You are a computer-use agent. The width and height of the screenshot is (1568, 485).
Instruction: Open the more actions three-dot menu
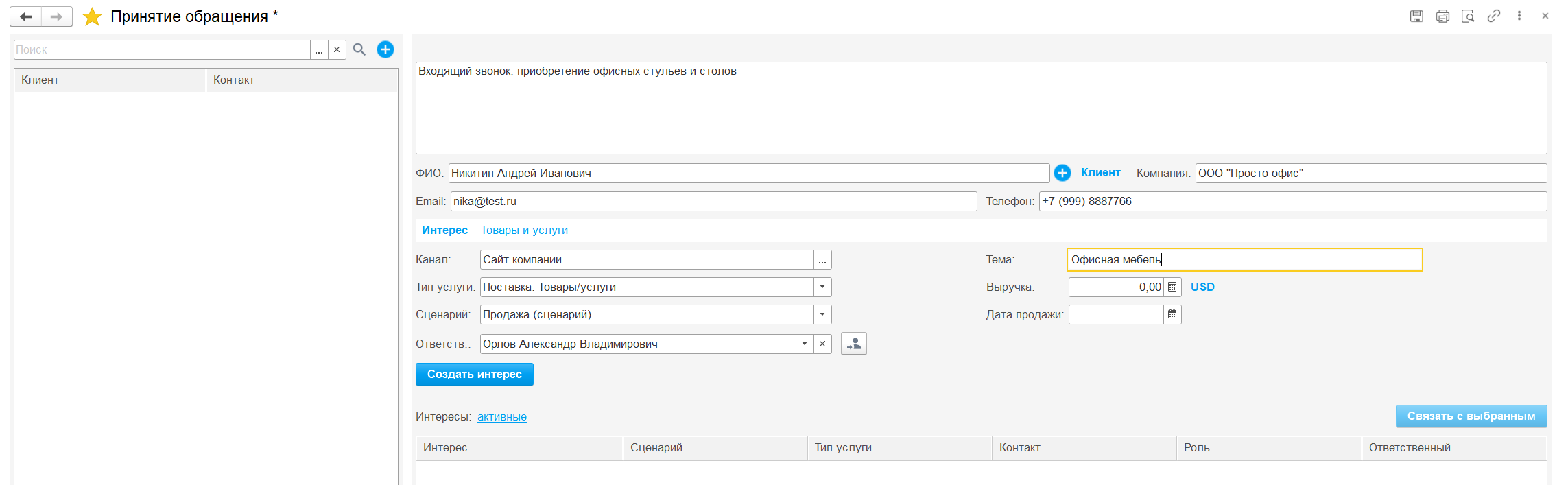(1519, 16)
